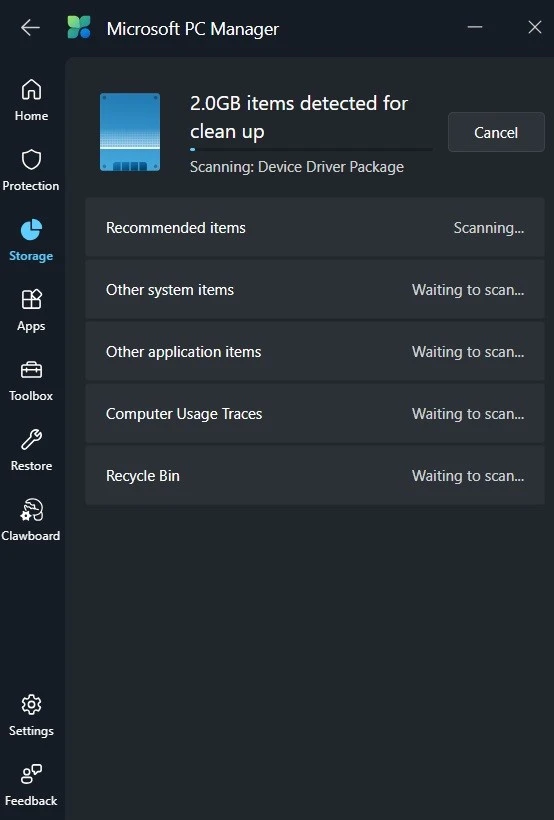The width and height of the screenshot is (554, 820).
Task: Select the Computer Usage Traces row
Action: (315, 414)
